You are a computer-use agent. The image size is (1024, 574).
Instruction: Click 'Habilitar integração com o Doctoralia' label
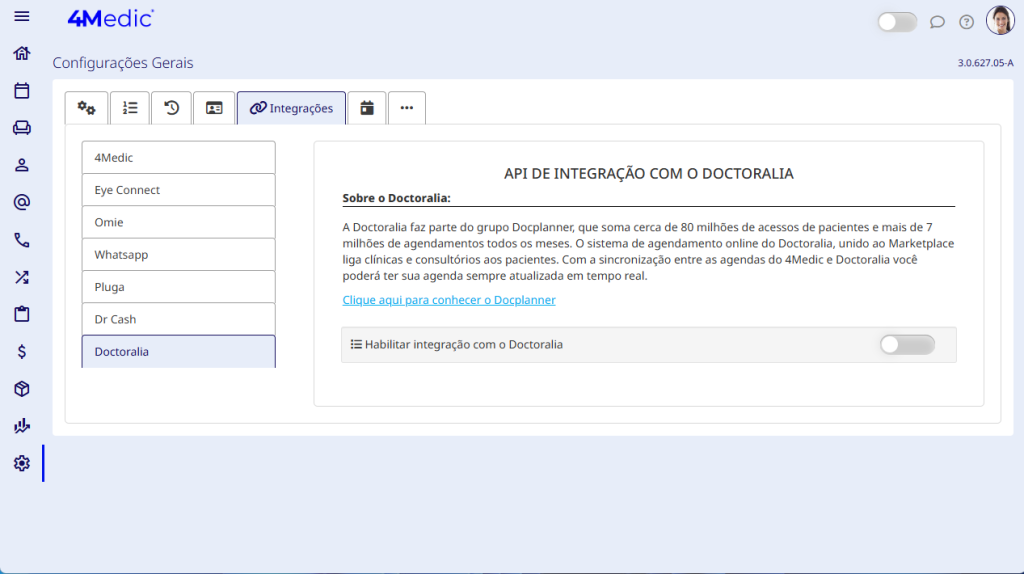(464, 344)
